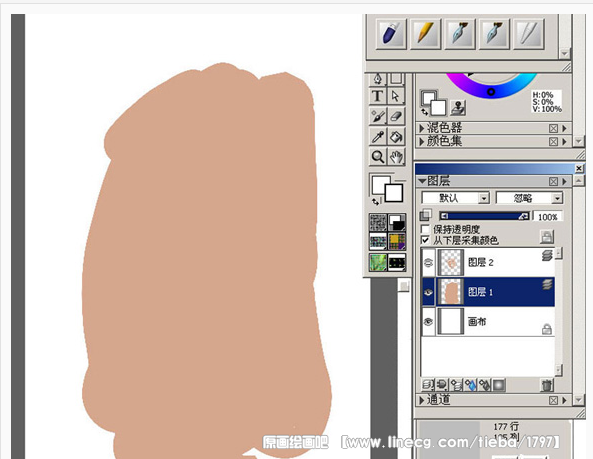Open the paper texture selector

[377, 222]
